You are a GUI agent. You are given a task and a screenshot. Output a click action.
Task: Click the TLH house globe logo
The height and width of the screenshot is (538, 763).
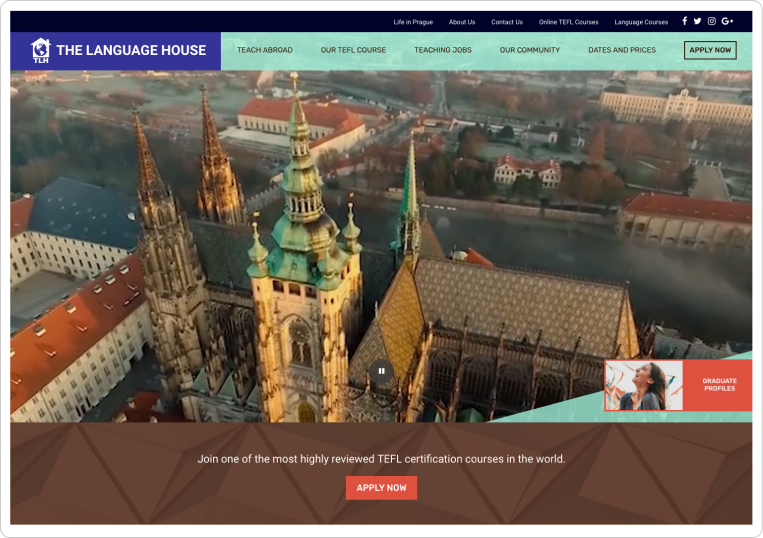[x=40, y=51]
